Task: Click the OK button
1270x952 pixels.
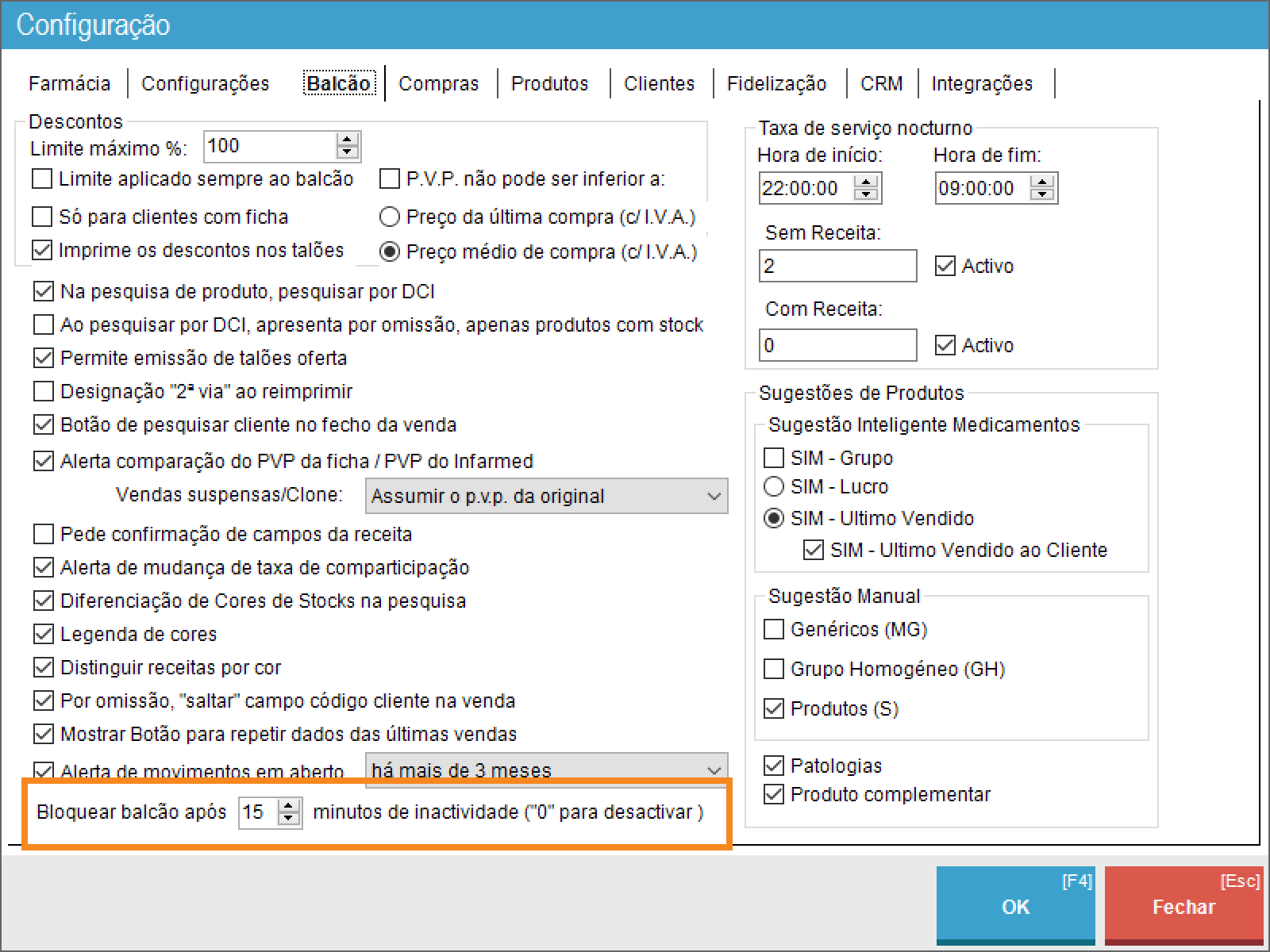Action: coord(1015,906)
